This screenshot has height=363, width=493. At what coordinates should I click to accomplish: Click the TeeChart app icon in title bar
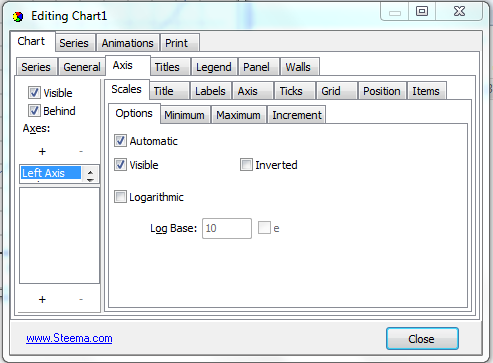point(18,16)
